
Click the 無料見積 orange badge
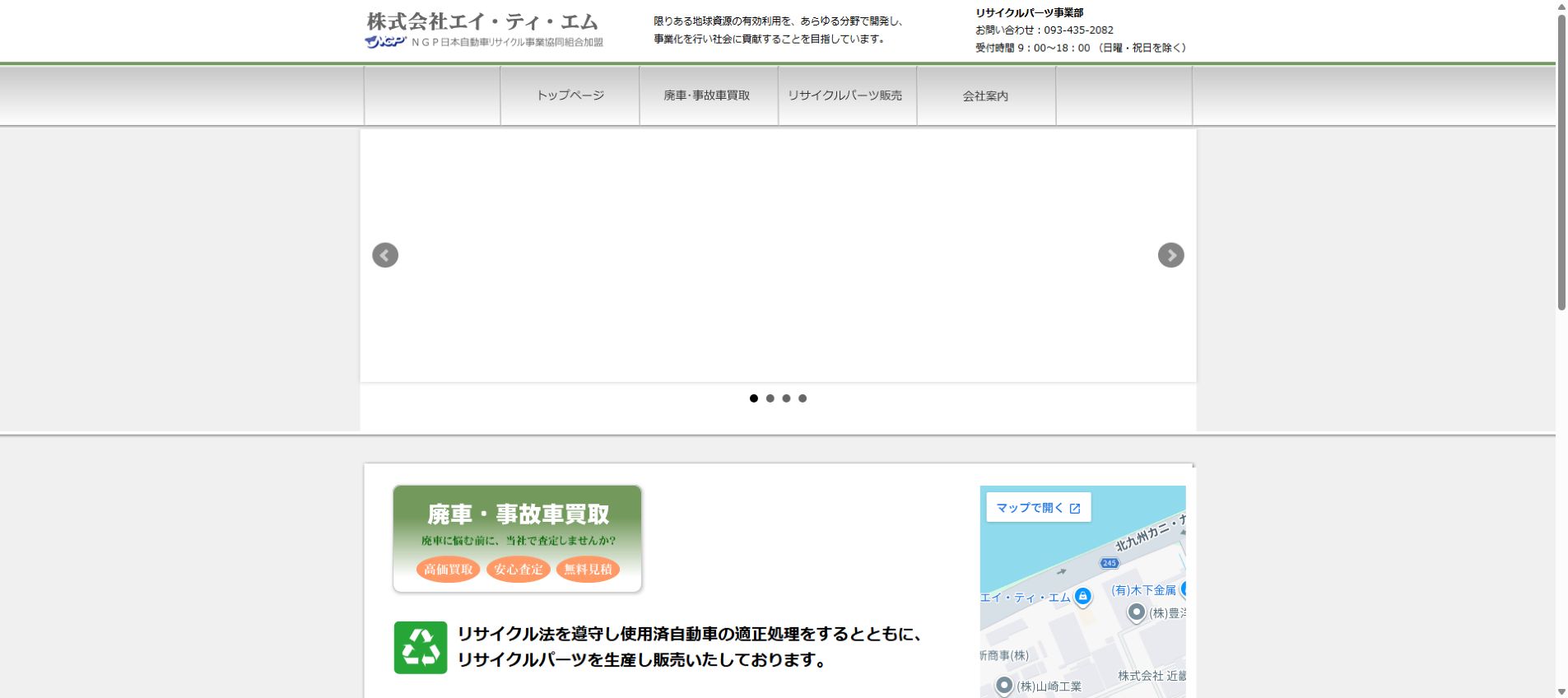[588, 570]
